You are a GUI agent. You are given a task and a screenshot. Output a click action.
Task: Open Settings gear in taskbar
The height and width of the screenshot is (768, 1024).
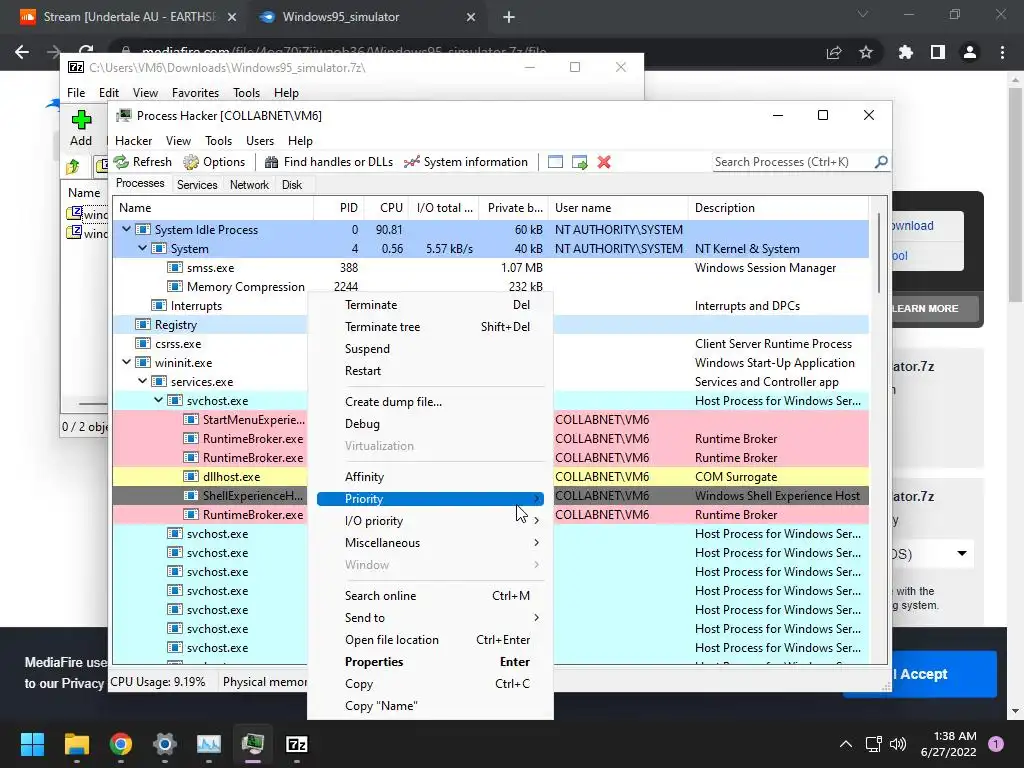pos(165,744)
